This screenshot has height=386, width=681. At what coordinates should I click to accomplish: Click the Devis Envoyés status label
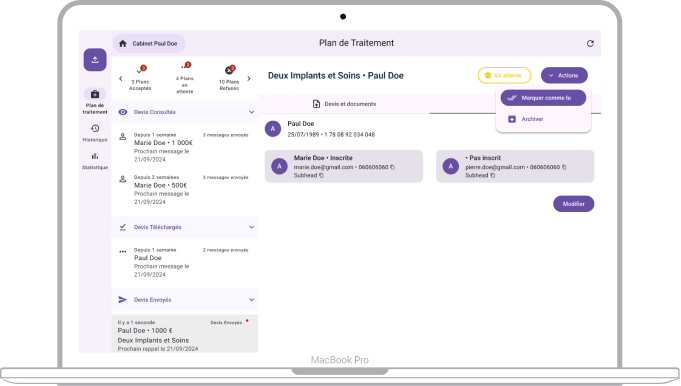click(226, 323)
